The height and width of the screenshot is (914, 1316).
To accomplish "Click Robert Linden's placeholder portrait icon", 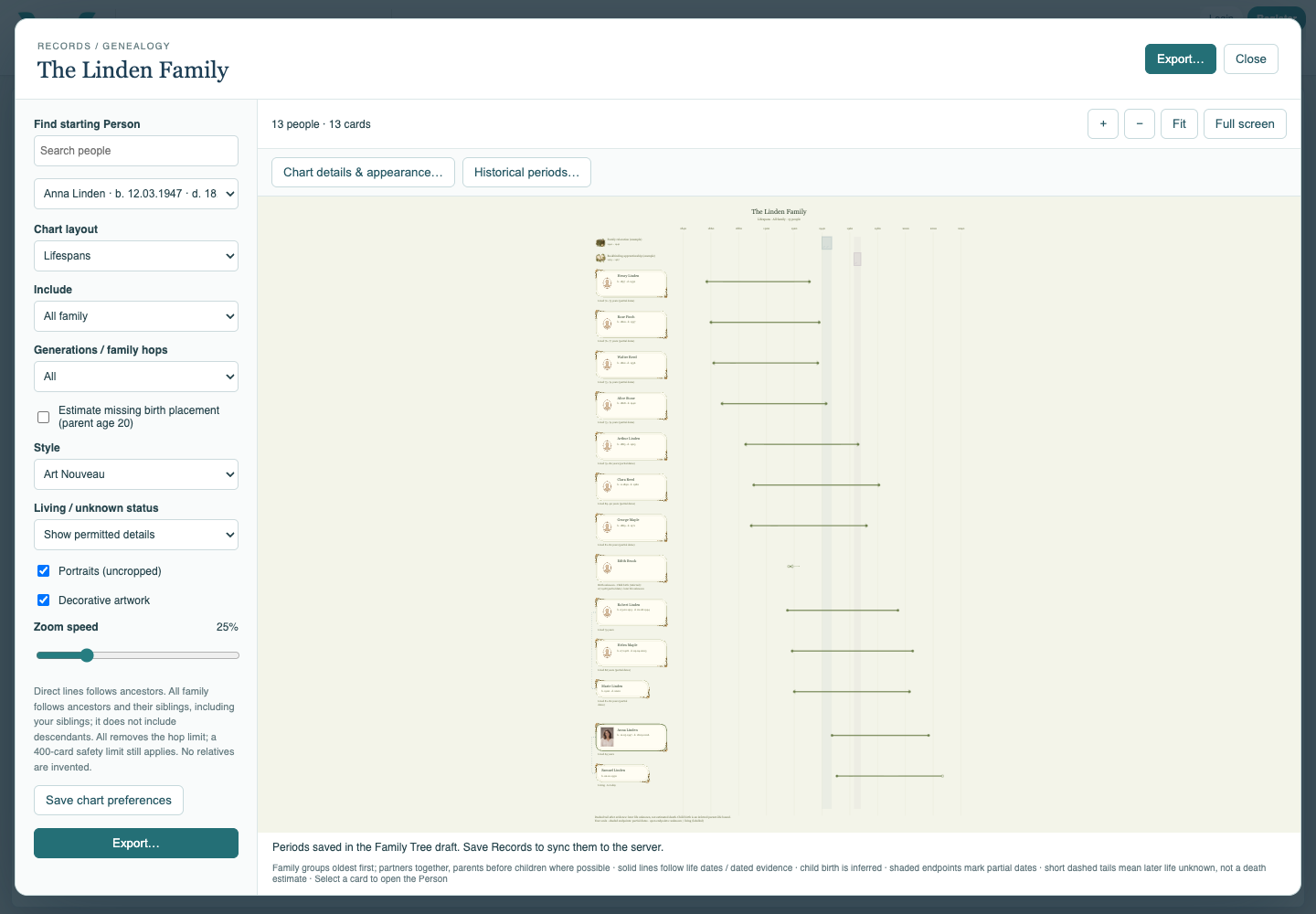I will click(607, 611).
